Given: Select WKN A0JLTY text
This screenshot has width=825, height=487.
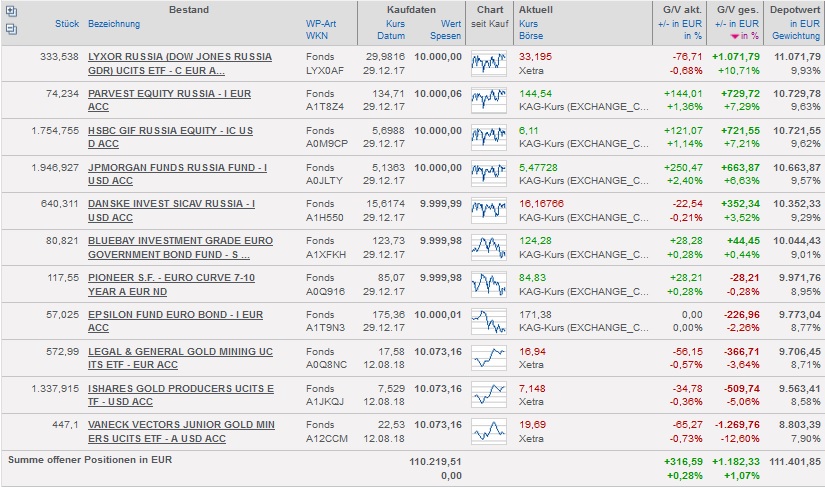Looking at the screenshot, I should [324, 180].
